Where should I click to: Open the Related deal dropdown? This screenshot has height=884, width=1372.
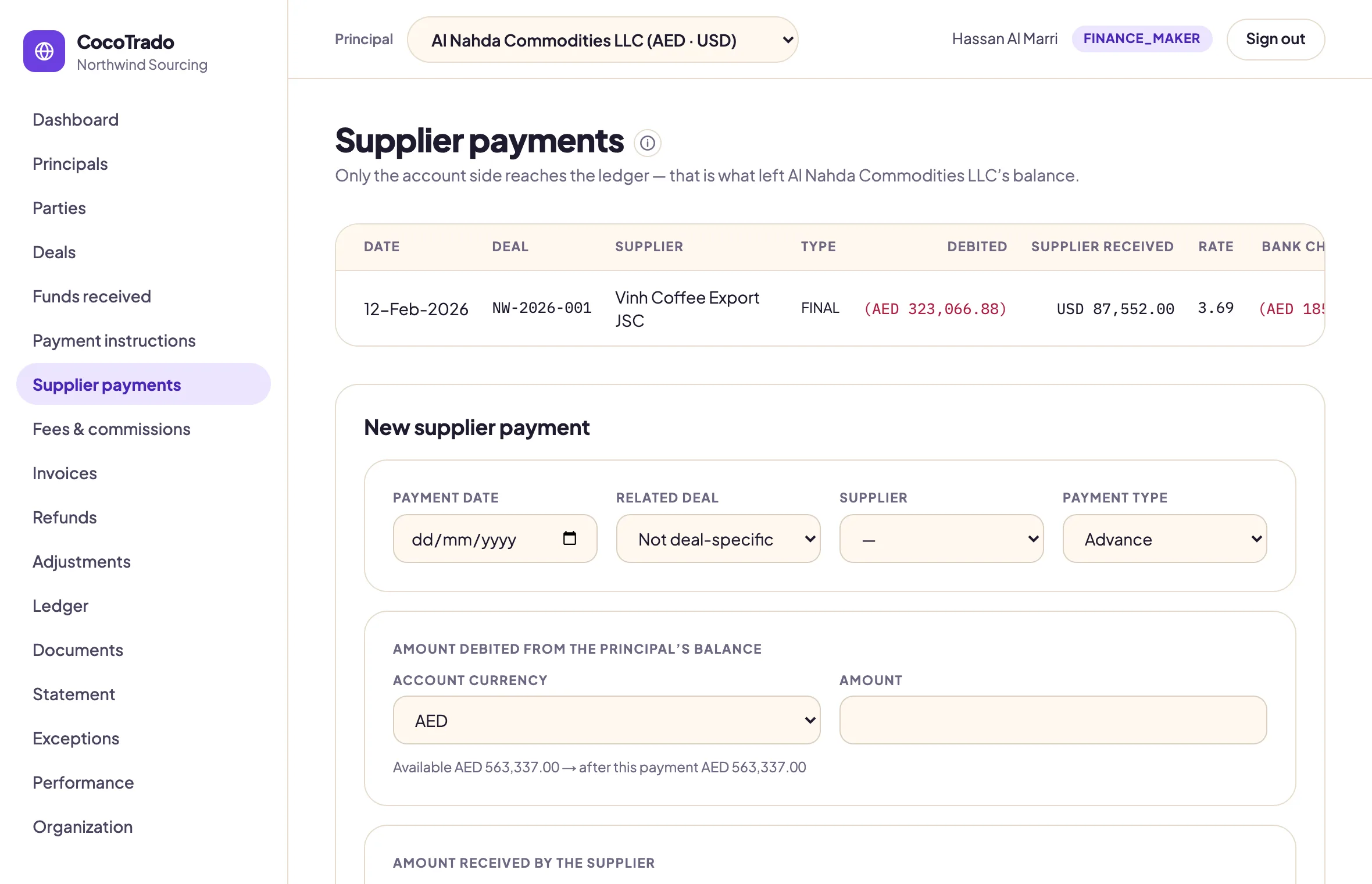pyautogui.click(x=718, y=539)
